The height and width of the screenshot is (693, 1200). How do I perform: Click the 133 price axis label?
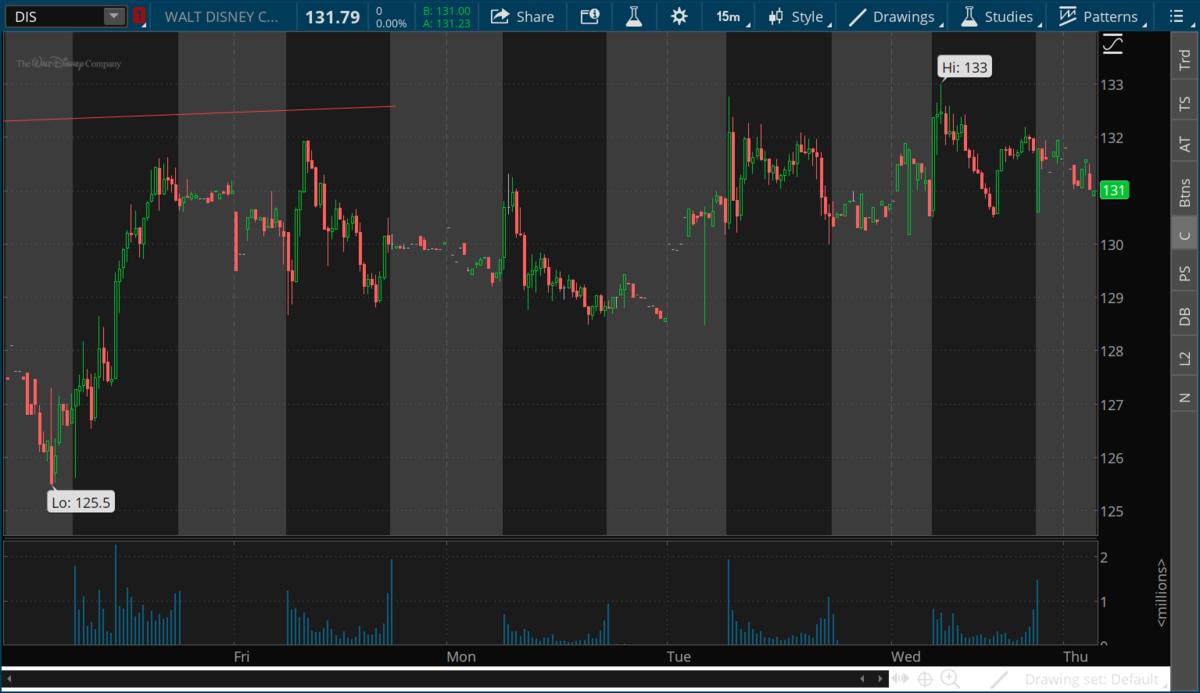pos(1113,85)
